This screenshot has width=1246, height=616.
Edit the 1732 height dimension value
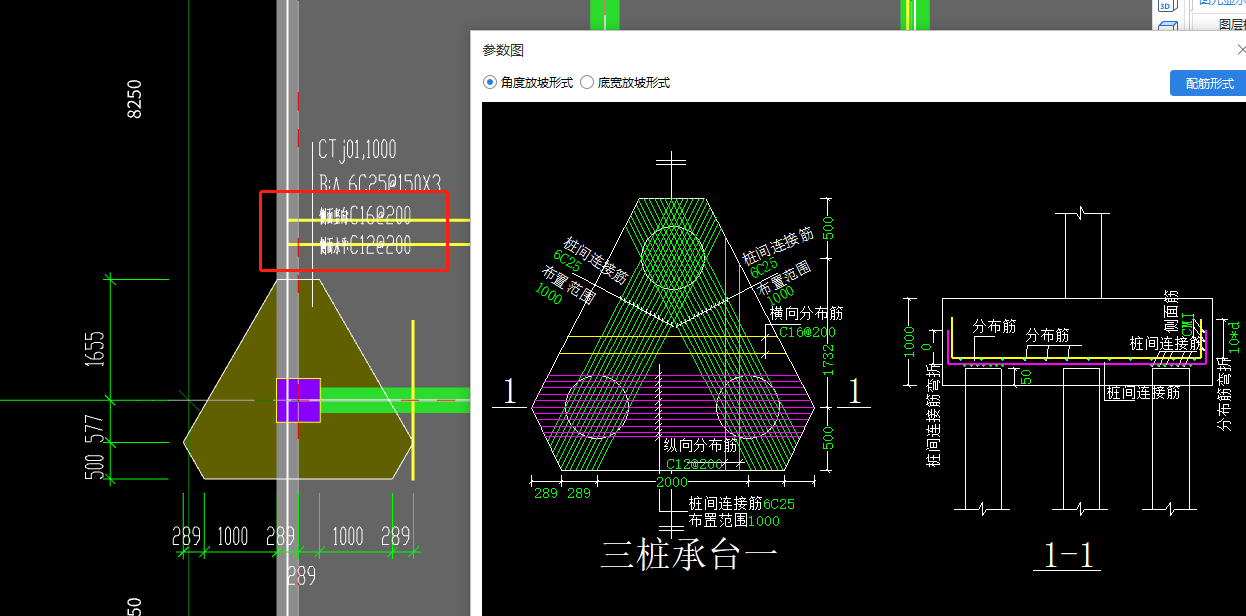pyautogui.click(x=827, y=362)
